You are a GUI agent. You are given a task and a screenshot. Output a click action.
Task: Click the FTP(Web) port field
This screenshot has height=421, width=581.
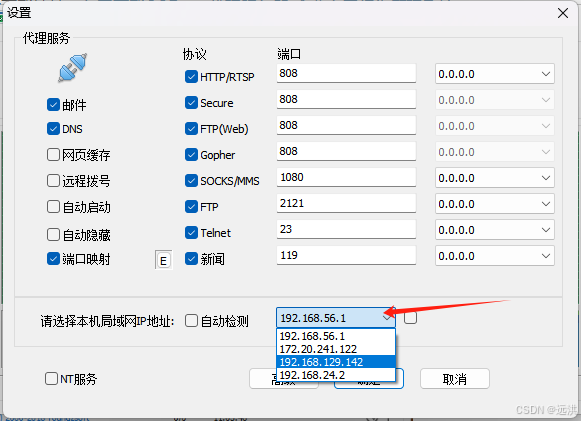(346, 125)
